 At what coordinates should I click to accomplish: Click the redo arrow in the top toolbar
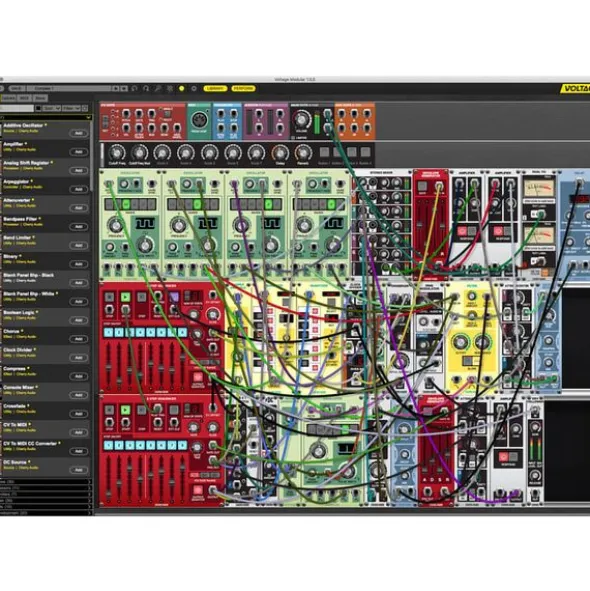point(146,89)
